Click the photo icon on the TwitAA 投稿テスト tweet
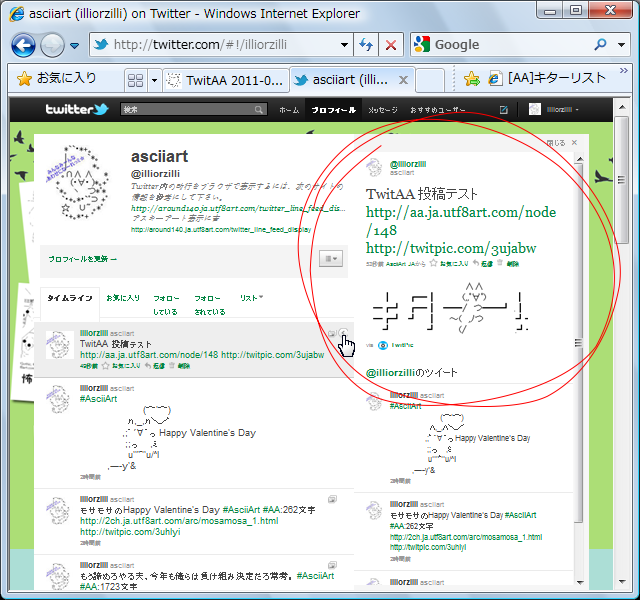This screenshot has width=640, height=600. 331,333
